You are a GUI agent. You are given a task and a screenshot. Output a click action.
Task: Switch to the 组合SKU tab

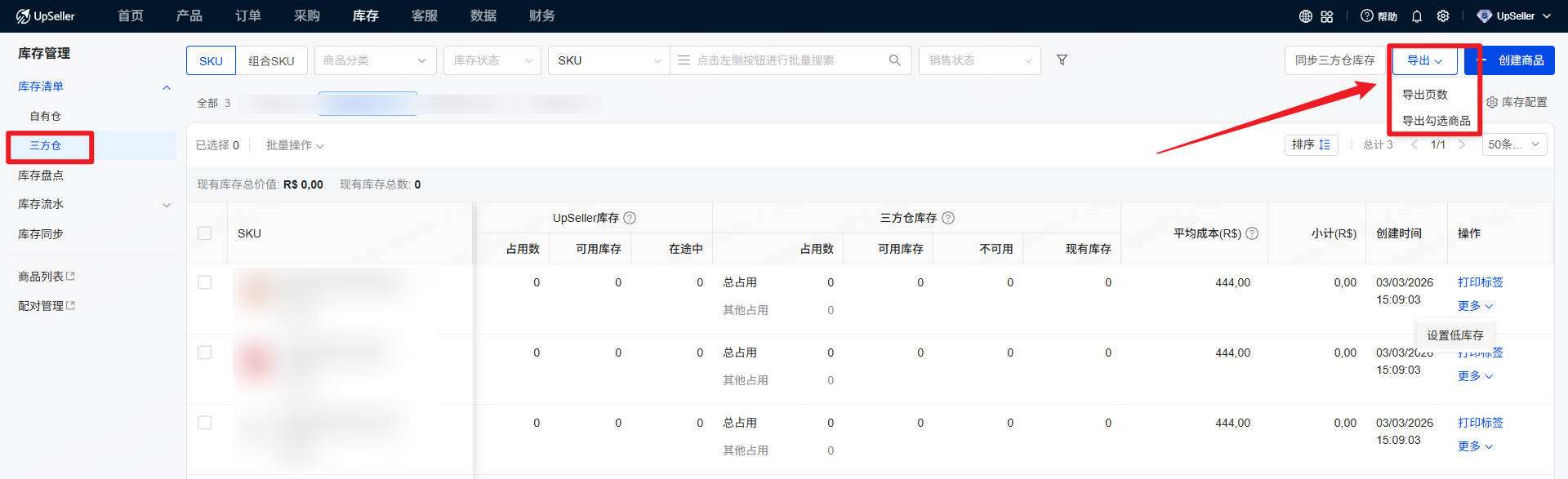click(271, 61)
